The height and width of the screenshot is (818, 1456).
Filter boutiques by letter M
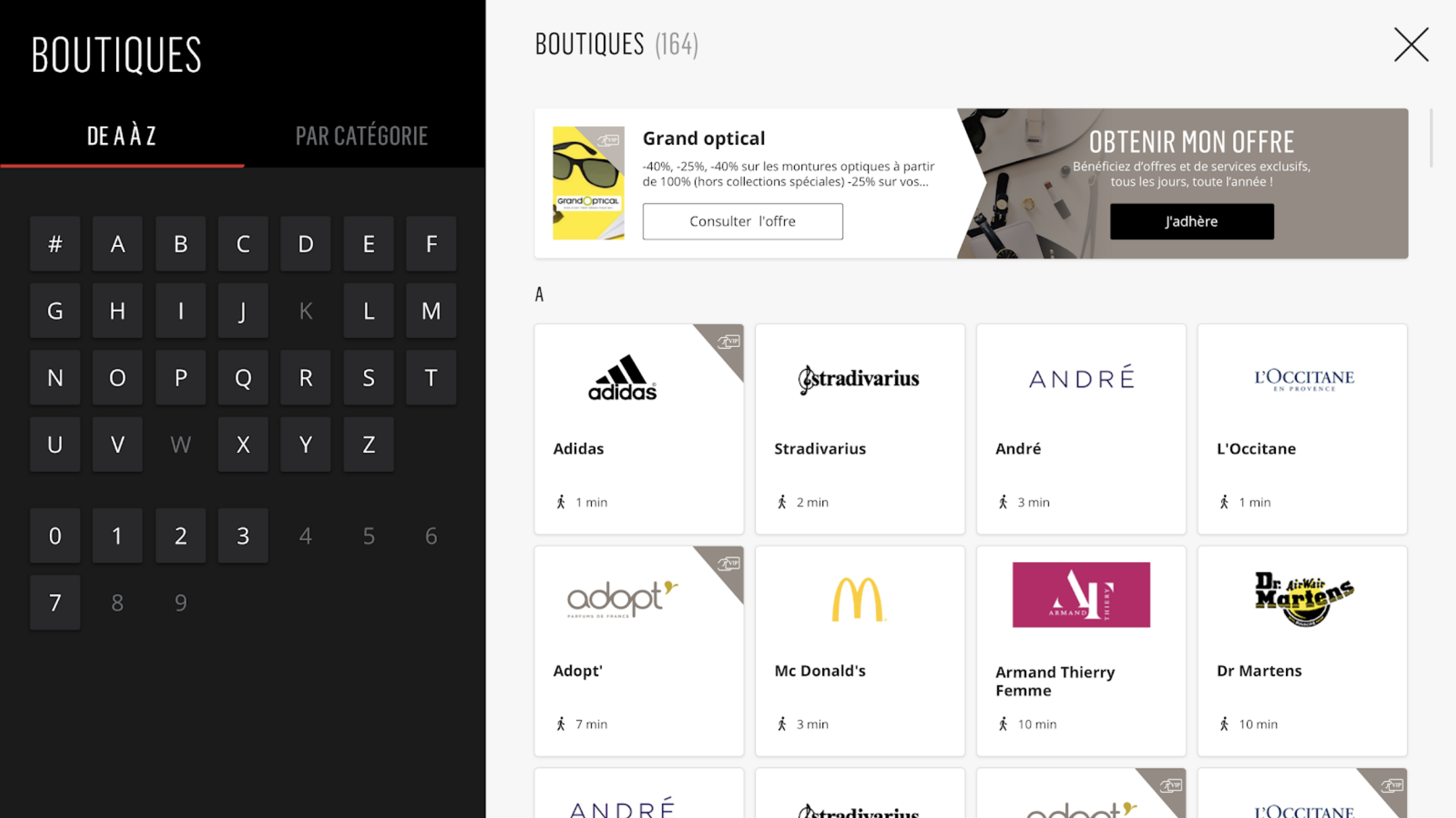pyautogui.click(x=431, y=311)
